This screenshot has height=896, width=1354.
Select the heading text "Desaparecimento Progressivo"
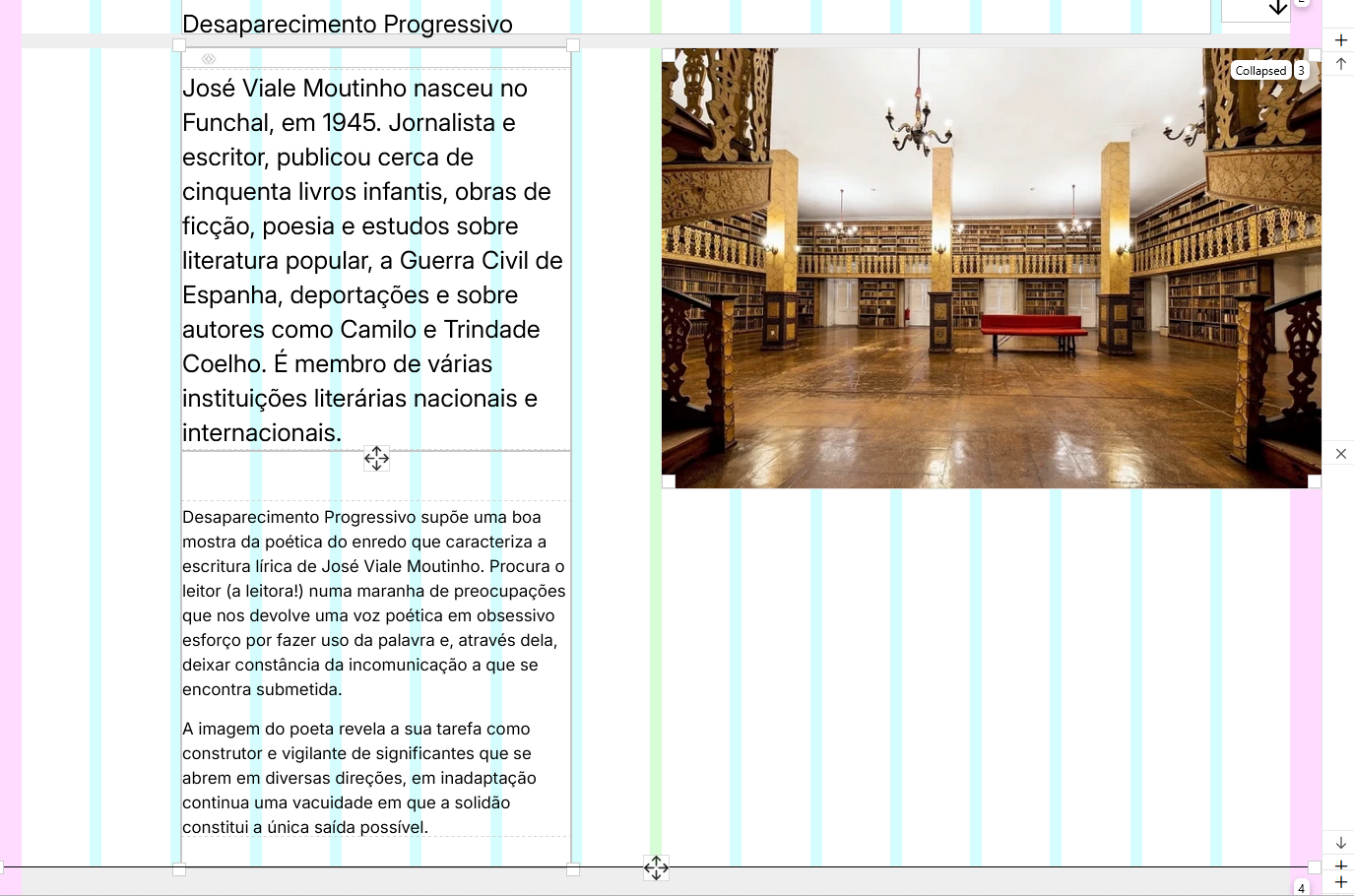tap(349, 24)
